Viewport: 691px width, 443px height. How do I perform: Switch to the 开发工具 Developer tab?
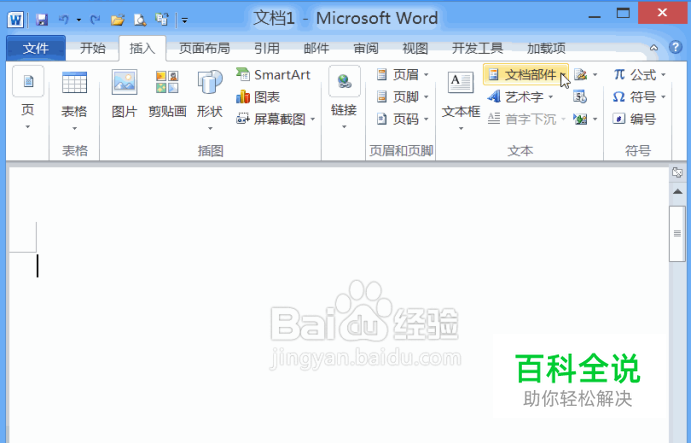click(477, 48)
